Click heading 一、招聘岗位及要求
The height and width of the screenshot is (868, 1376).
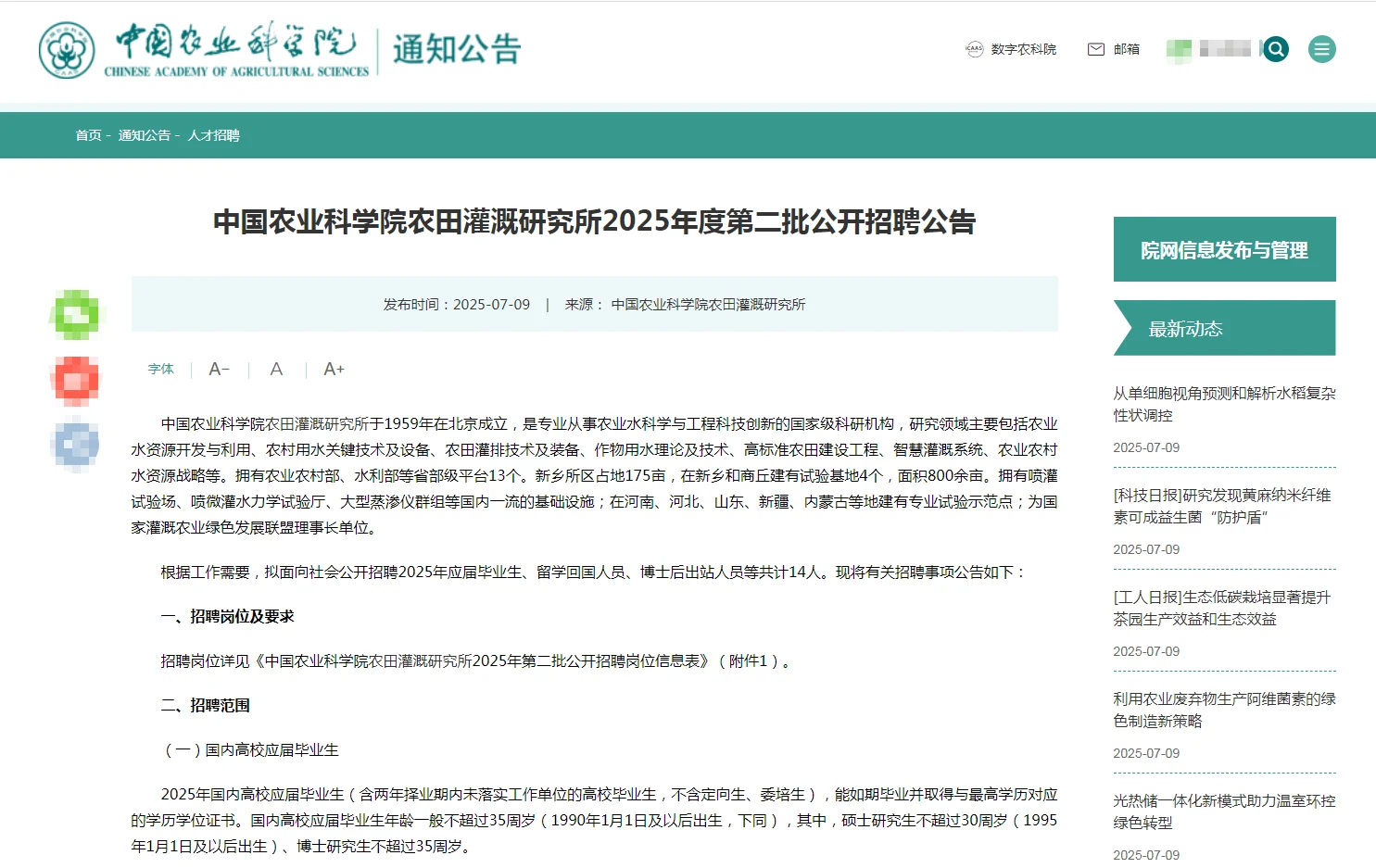pos(227,616)
